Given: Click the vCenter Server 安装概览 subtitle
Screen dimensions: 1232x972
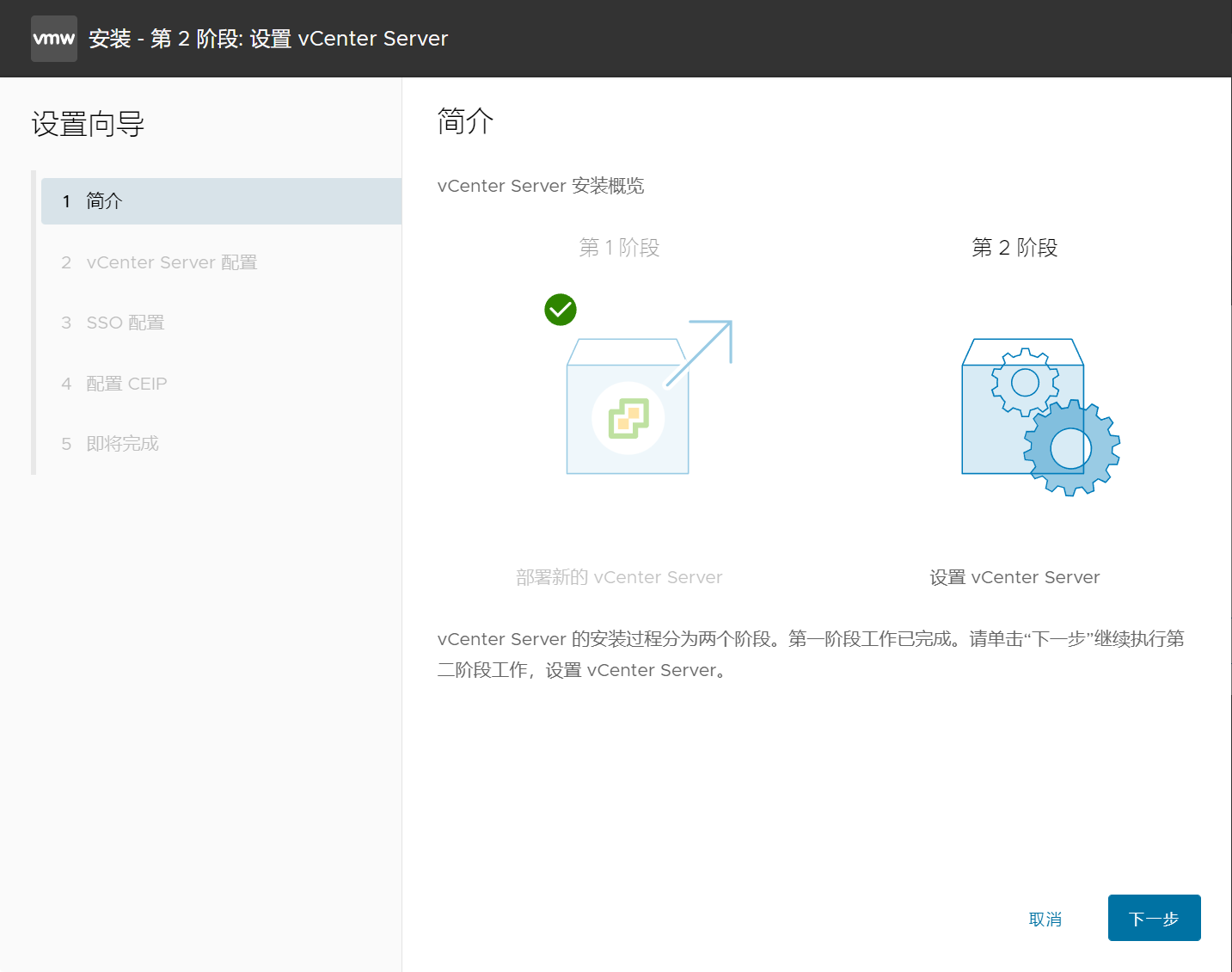Looking at the screenshot, I should 541,186.
